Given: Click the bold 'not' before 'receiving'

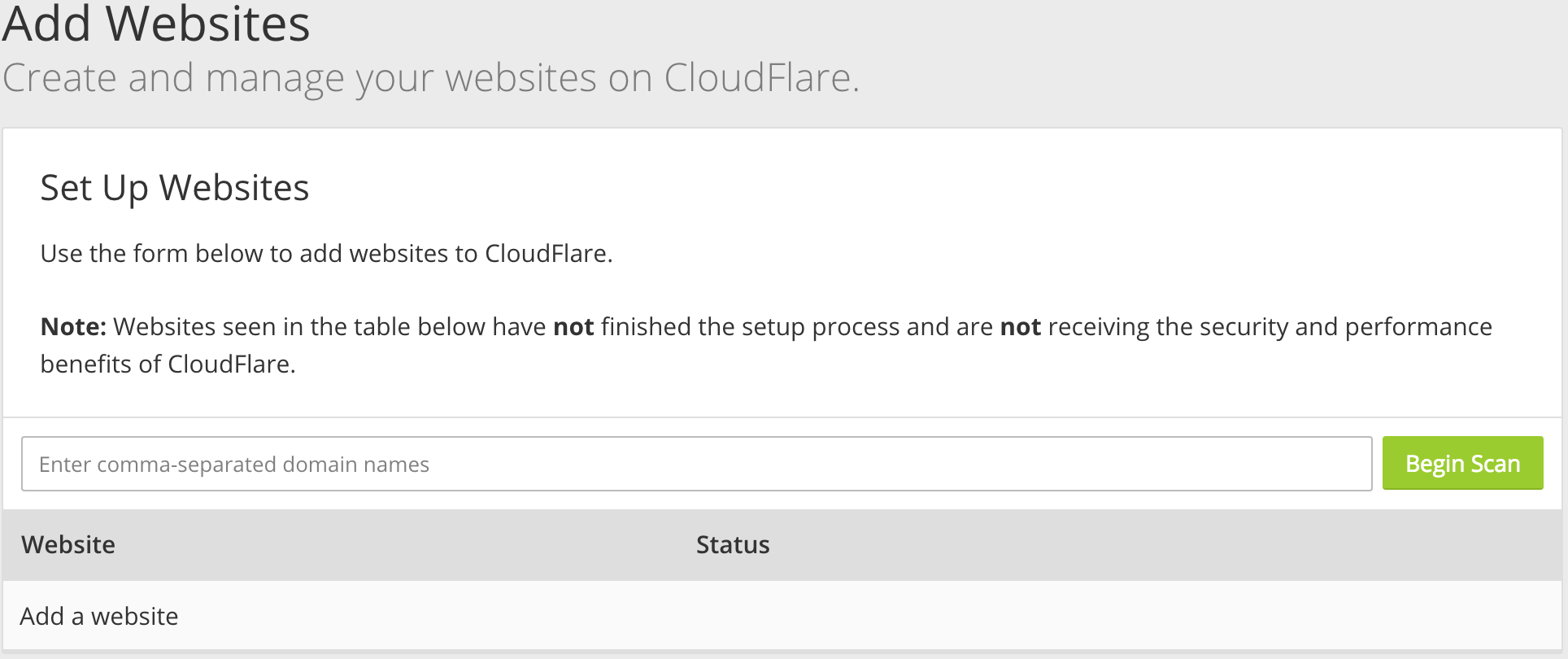Looking at the screenshot, I should tap(1021, 326).
